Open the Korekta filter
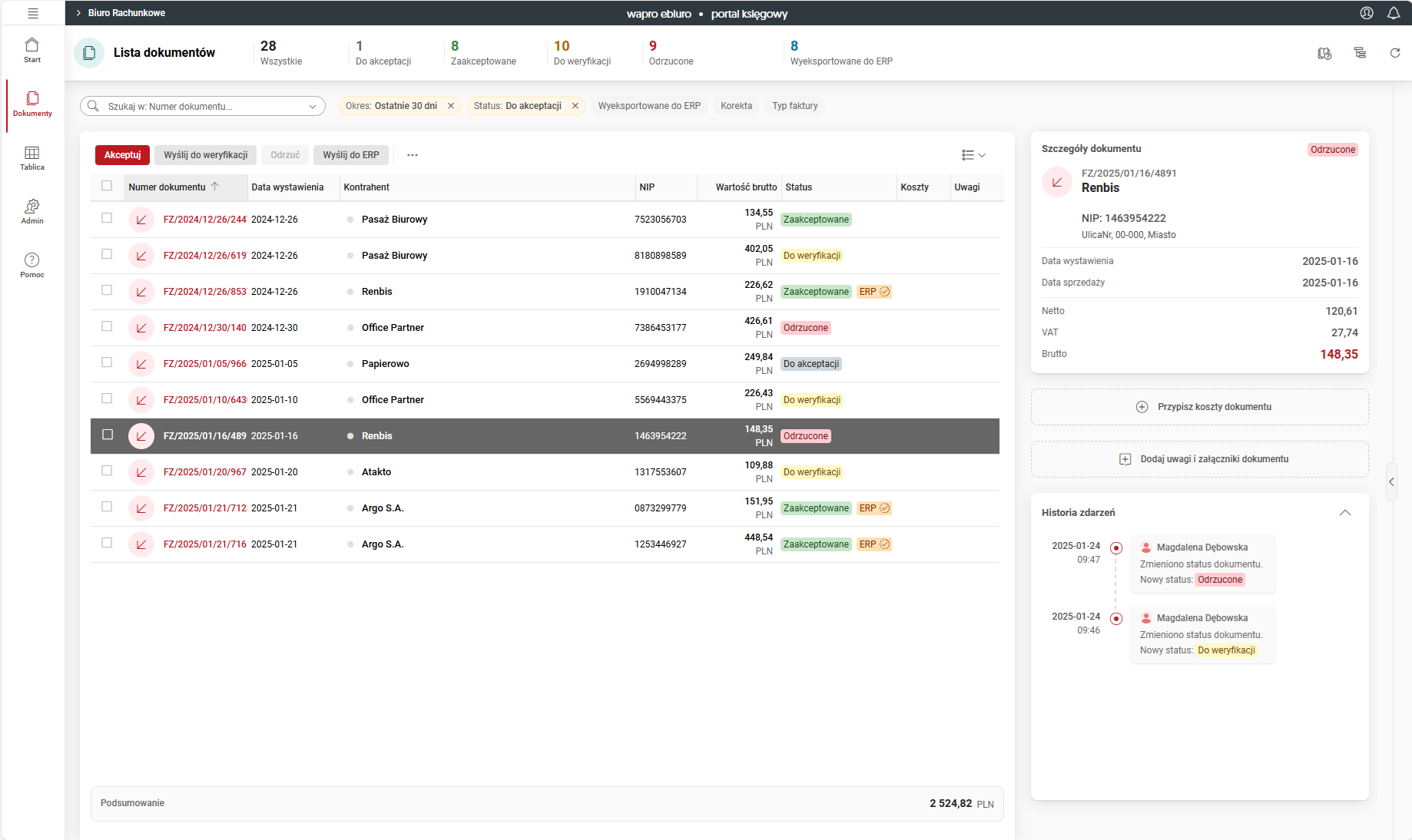The image size is (1412, 840). point(736,106)
